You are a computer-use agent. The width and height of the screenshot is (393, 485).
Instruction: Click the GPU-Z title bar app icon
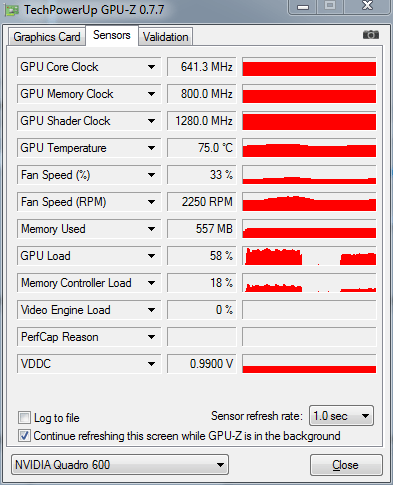click(x=12, y=10)
